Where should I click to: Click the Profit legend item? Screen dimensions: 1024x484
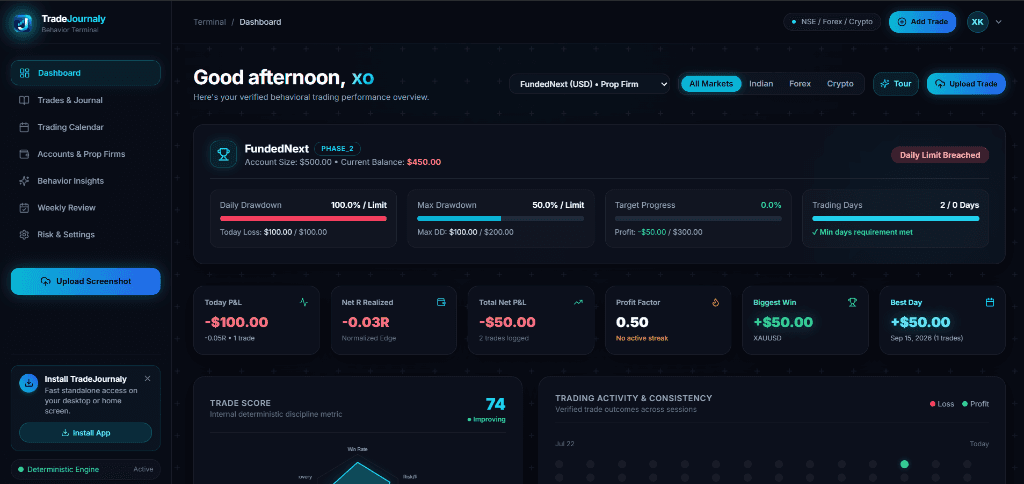pyautogui.click(x=975, y=404)
